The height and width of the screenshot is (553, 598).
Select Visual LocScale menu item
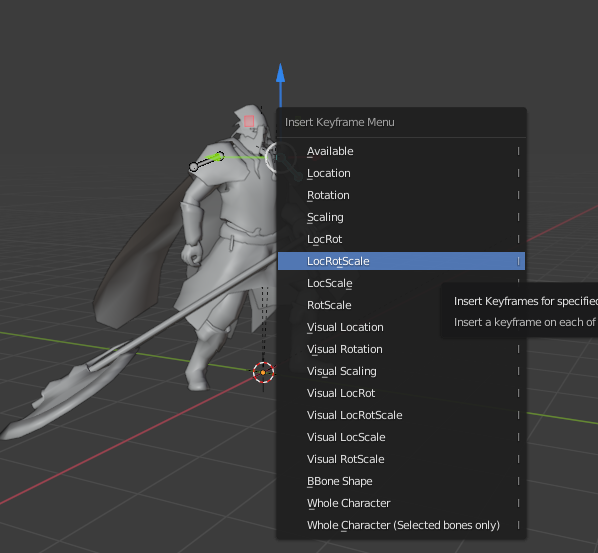(401, 437)
